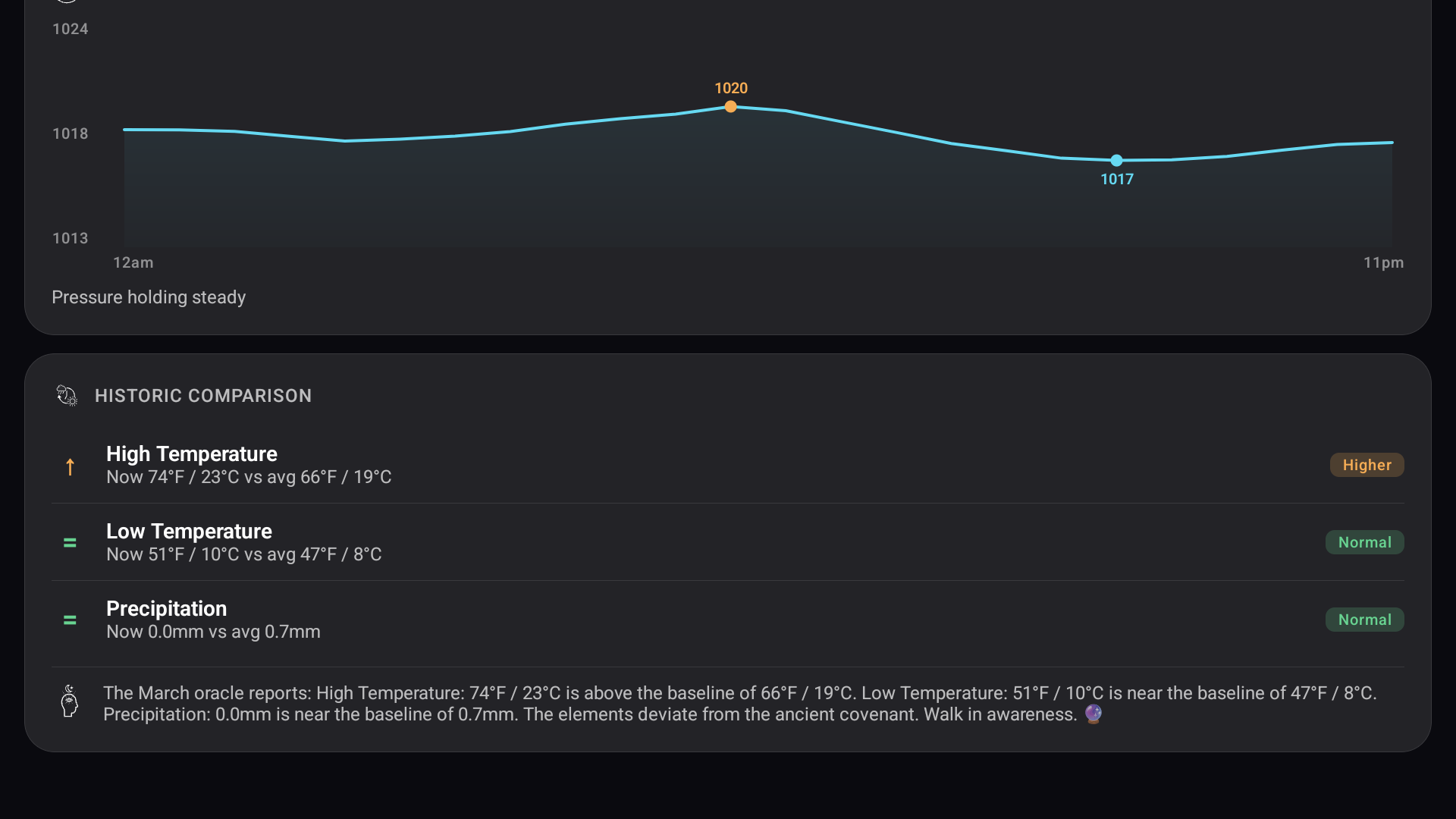Select the 12am axis label

(133, 262)
